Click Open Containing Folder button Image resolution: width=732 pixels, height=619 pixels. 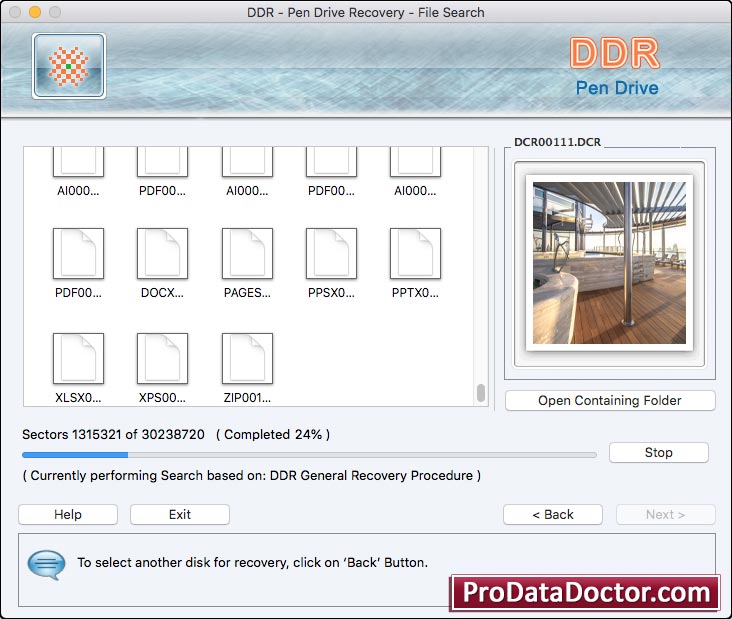click(610, 401)
